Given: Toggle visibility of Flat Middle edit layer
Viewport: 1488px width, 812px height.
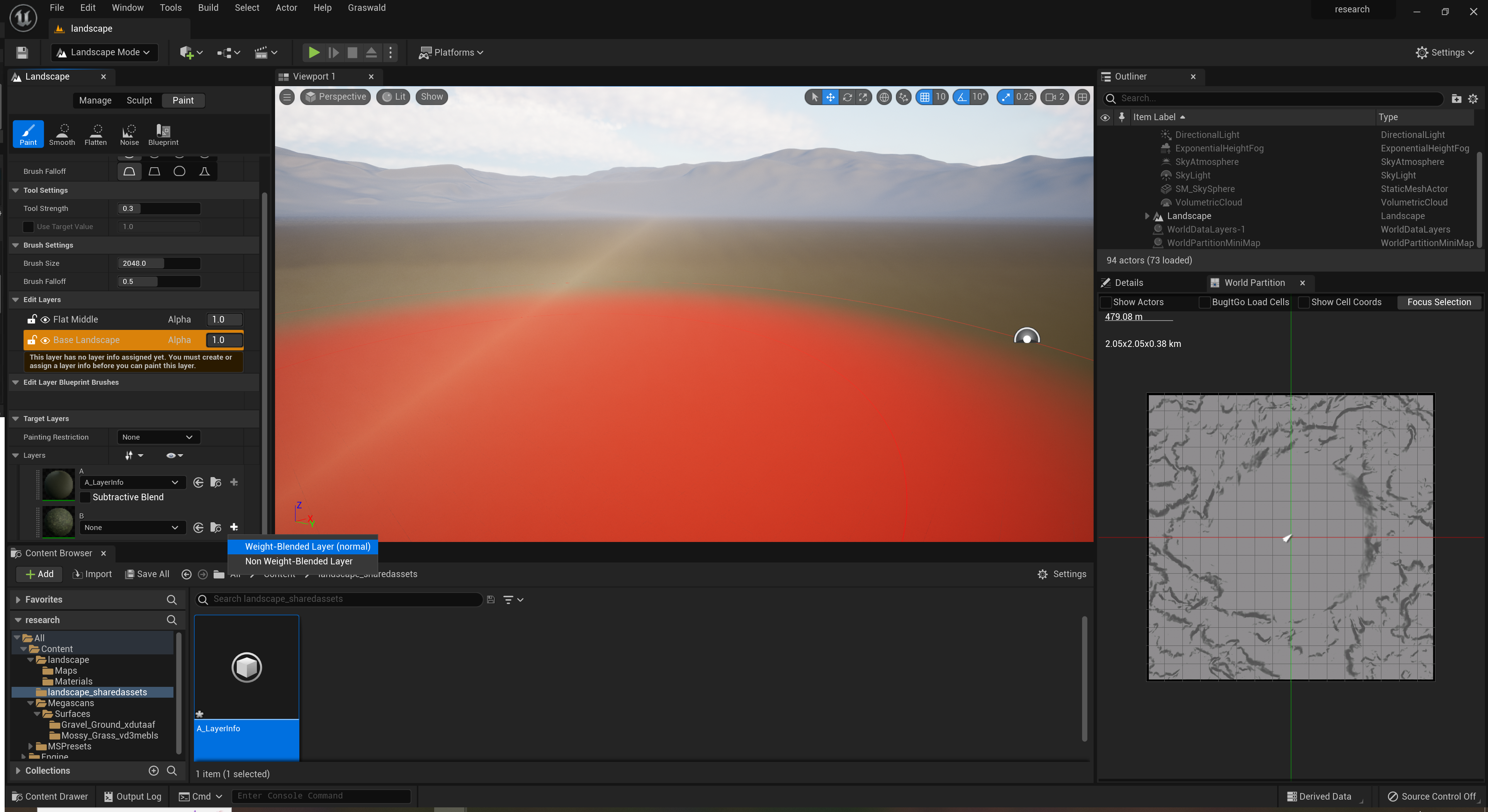Looking at the screenshot, I should [45, 319].
